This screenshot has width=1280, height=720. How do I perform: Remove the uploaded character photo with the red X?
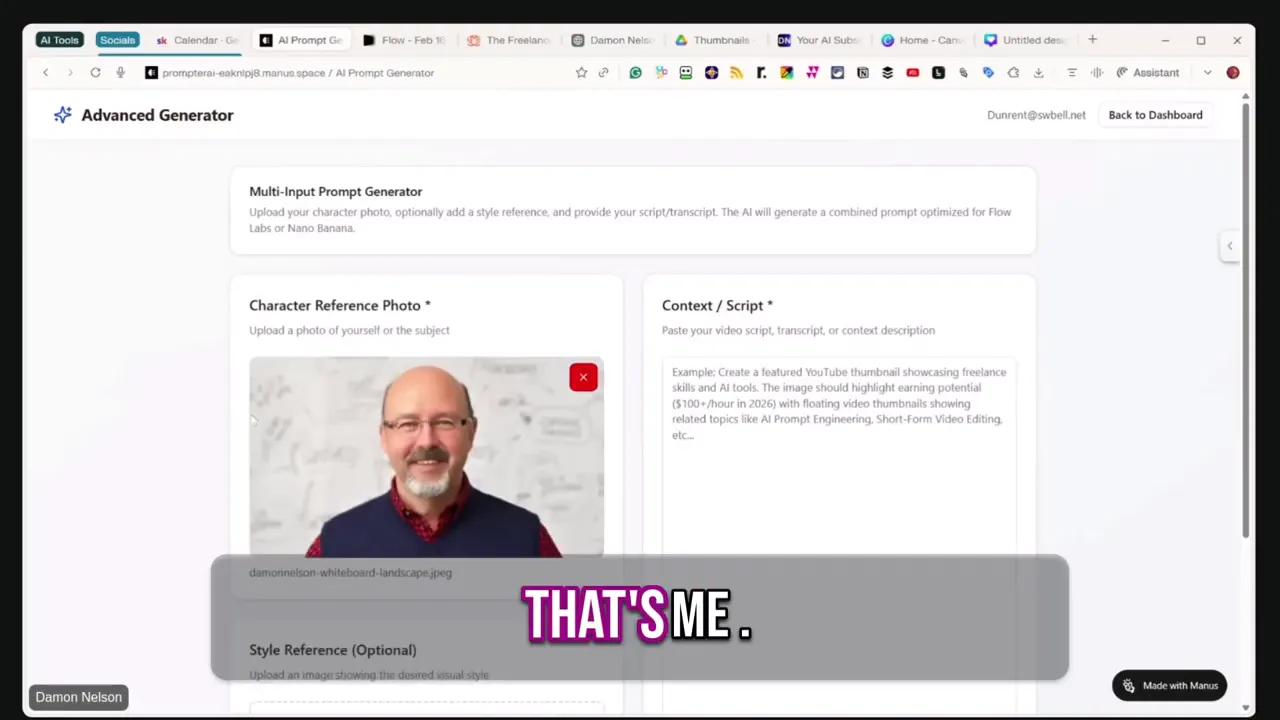(583, 377)
